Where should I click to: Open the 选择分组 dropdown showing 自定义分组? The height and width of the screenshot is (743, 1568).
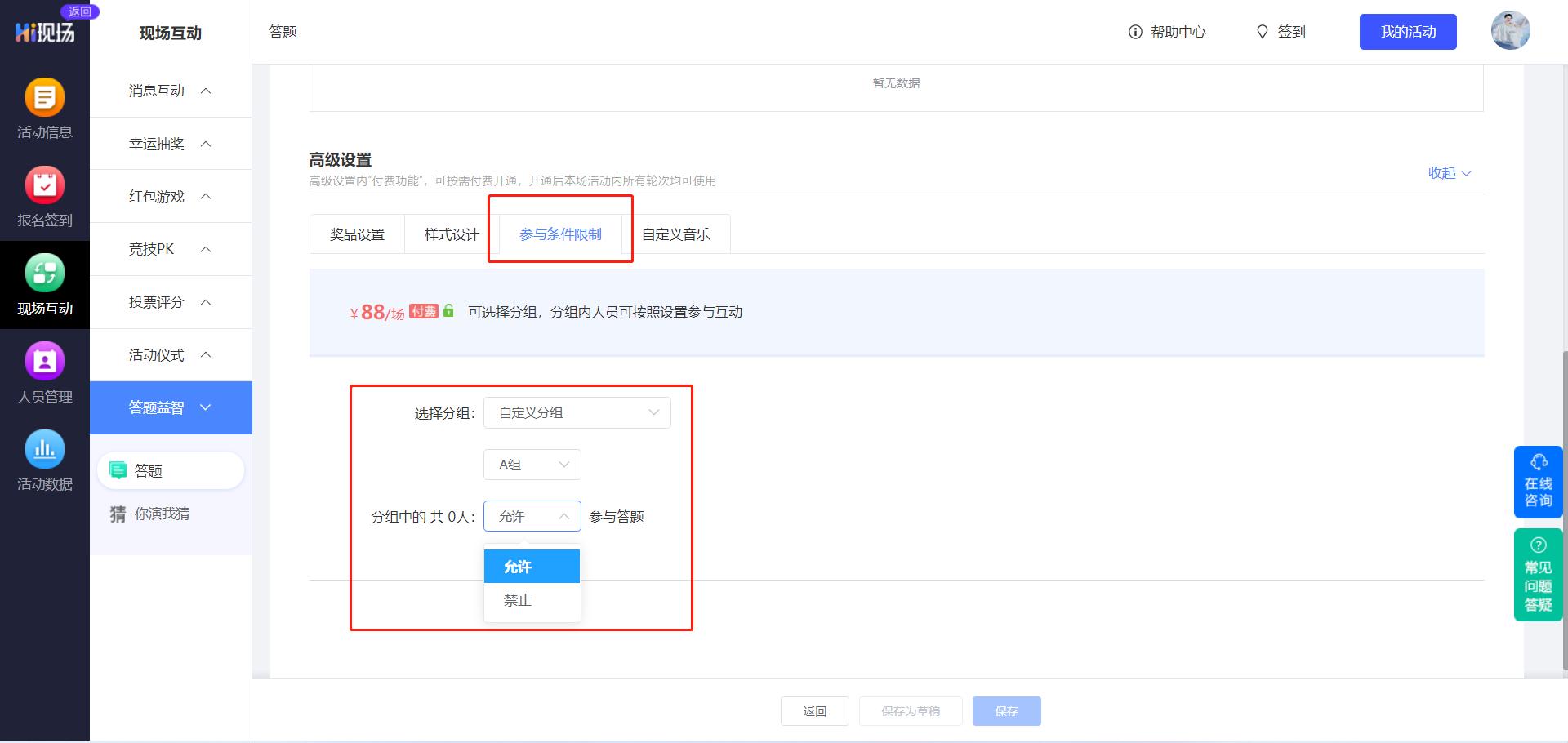point(577,412)
